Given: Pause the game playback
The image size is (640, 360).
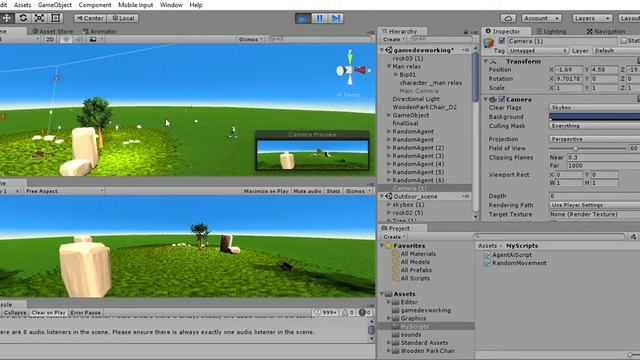Looking at the screenshot, I should tap(319, 18).
